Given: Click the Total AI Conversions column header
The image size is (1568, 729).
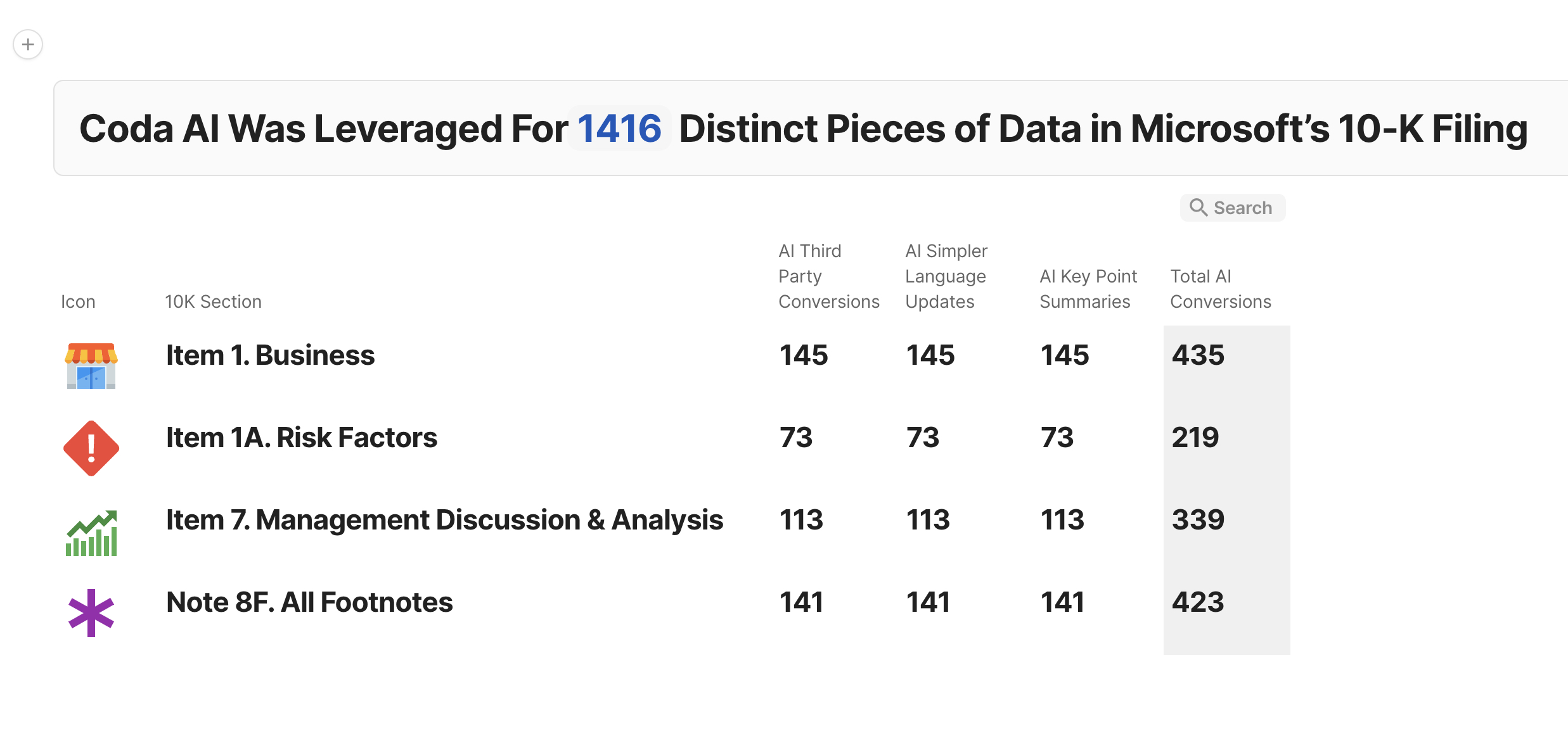Looking at the screenshot, I should (1221, 289).
